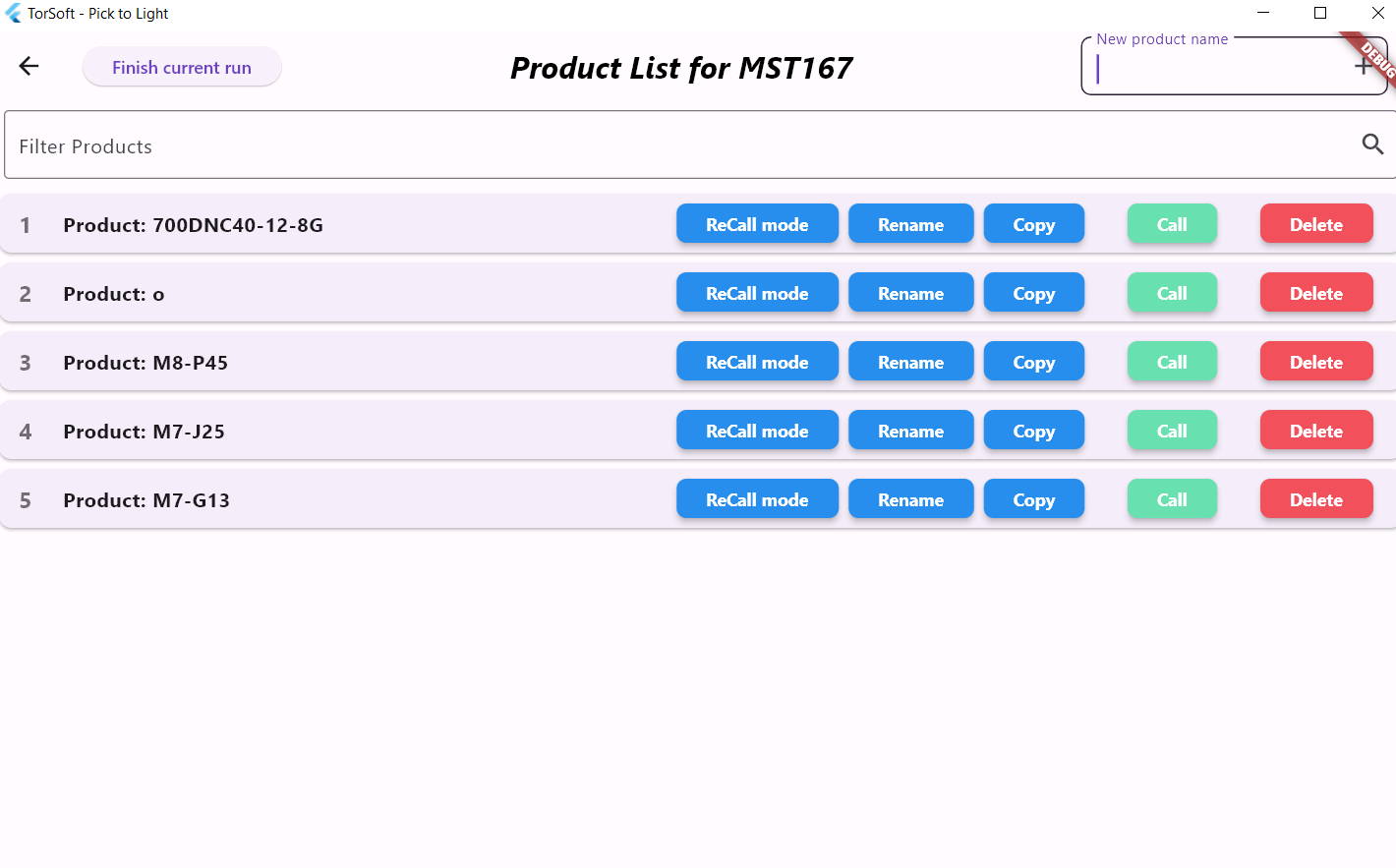Click the search magnifier icon
Image resolution: width=1396 pixels, height=868 pixels.
(1372, 145)
